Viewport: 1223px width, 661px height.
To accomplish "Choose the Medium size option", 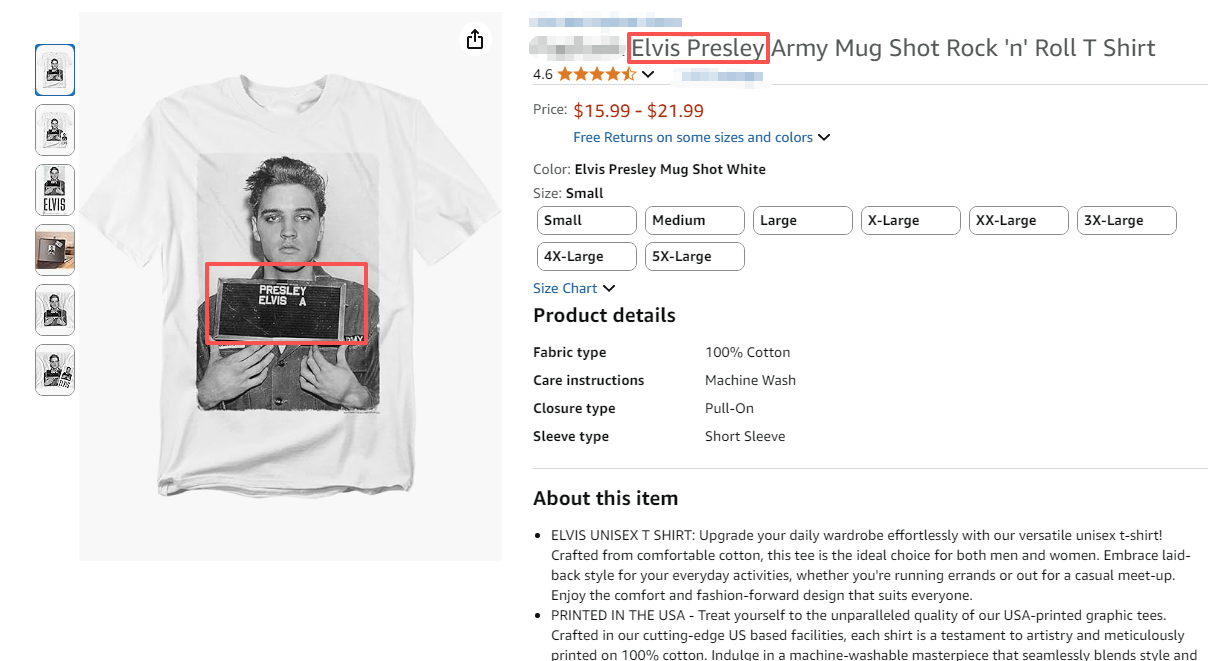I will coord(694,220).
